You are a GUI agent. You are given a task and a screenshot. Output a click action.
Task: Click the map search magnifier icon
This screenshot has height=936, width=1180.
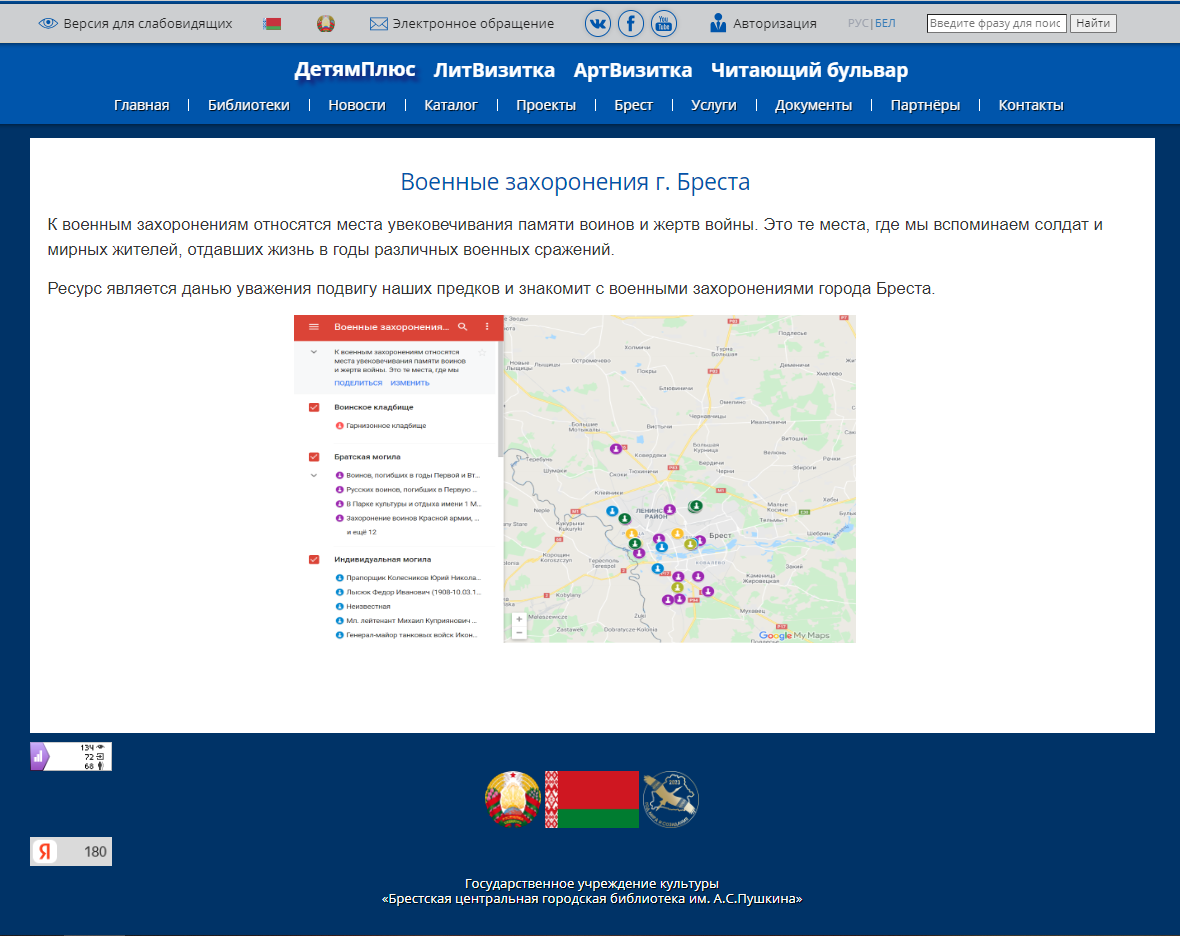click(x=462, y=327)
